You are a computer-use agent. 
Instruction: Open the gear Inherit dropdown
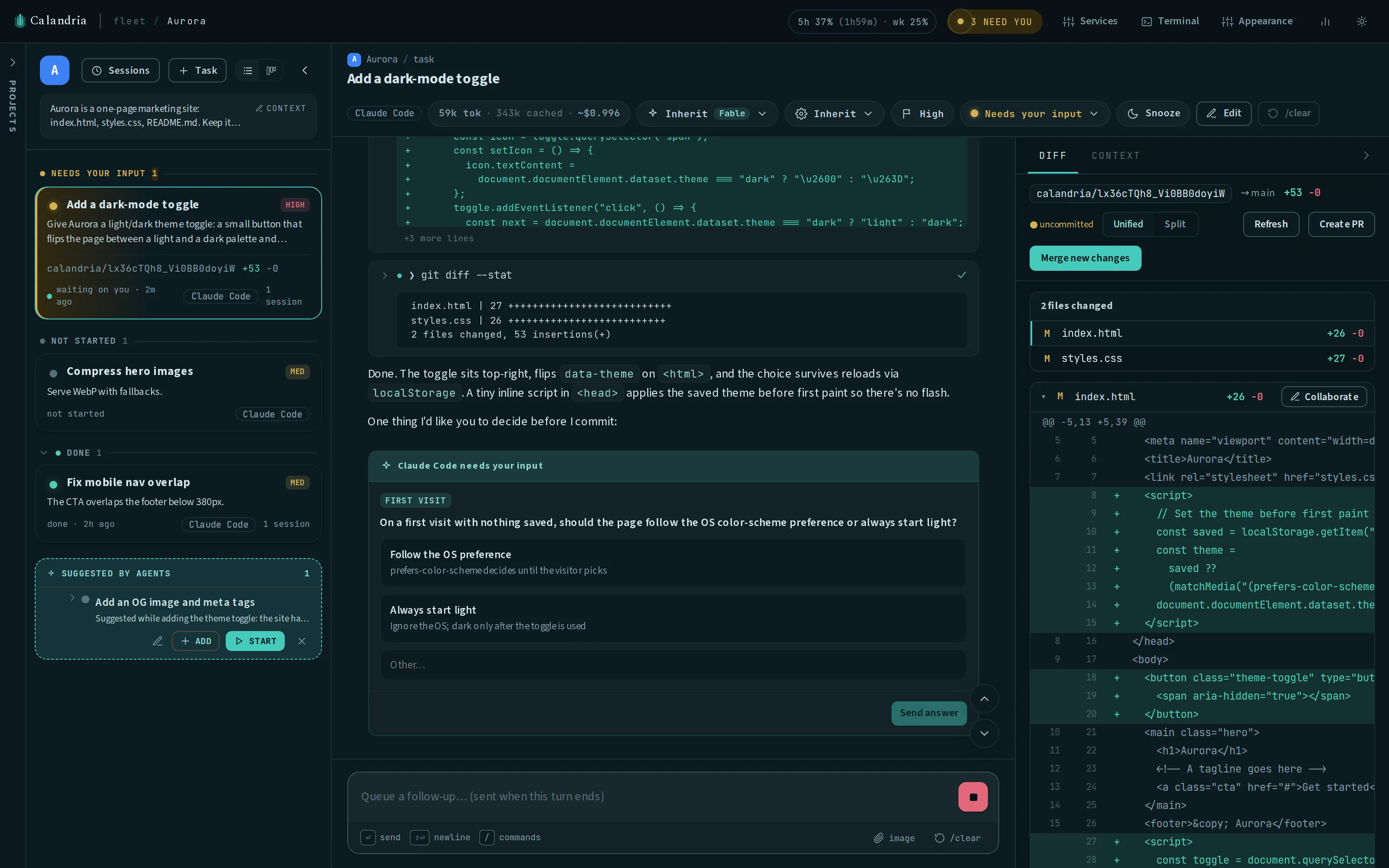[834, 114]
